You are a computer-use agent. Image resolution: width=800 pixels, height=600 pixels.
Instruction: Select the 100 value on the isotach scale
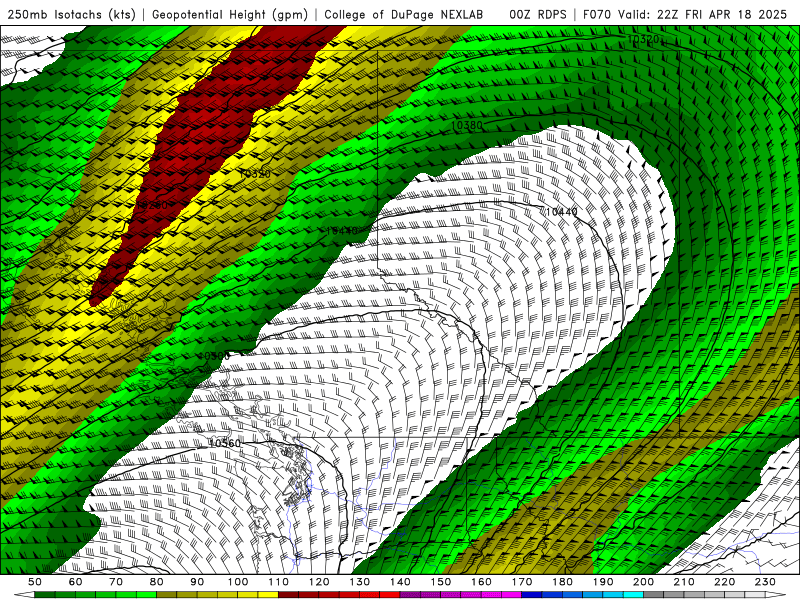click(x=238, y=582)
